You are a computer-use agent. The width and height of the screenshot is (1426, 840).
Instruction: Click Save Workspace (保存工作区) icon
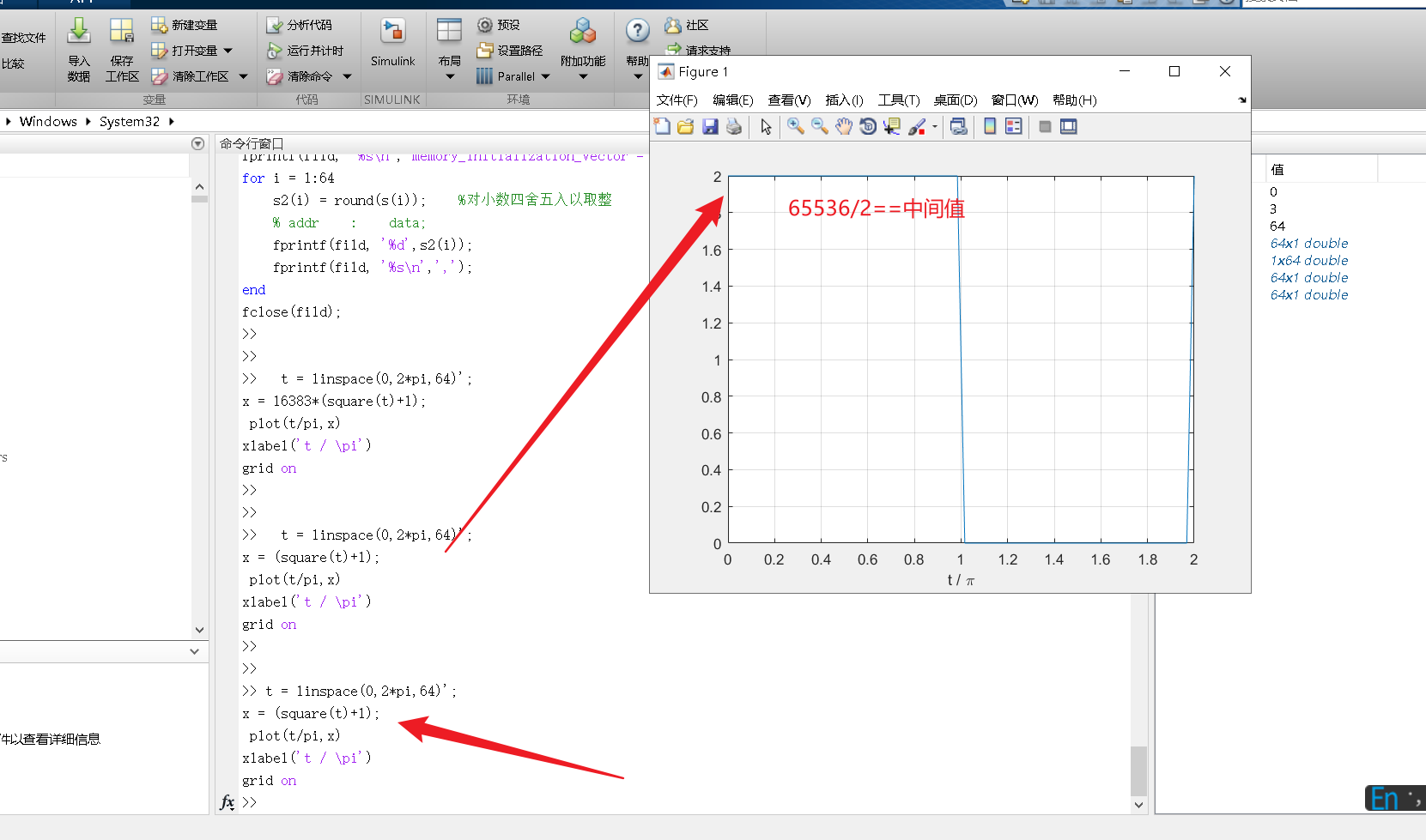coord(122,32)
